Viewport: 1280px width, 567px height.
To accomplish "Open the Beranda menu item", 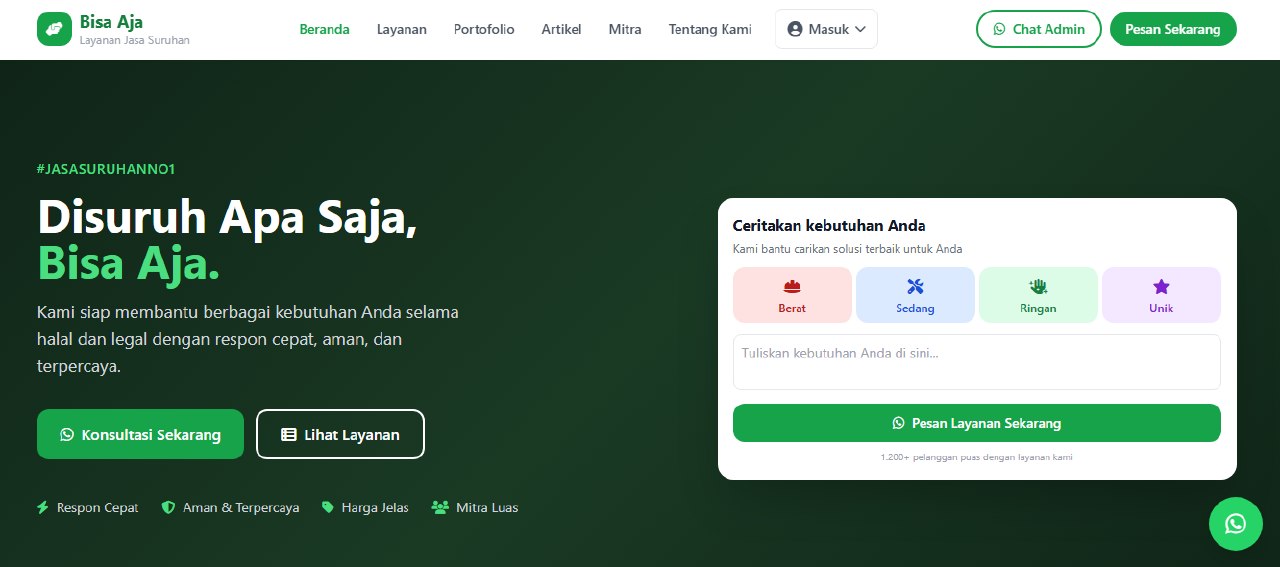I will point(325,29).
